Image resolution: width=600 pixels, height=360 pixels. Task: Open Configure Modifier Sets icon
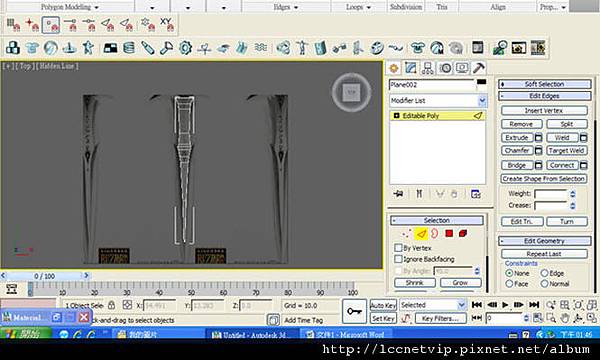click(476, 194)
